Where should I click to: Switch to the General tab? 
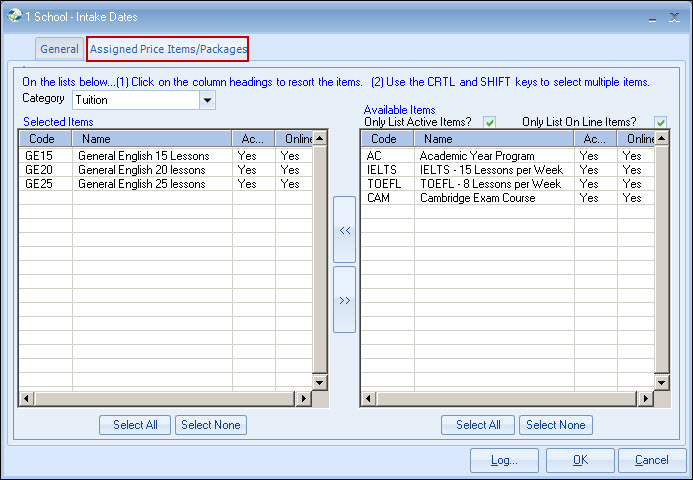pos(59,49)
